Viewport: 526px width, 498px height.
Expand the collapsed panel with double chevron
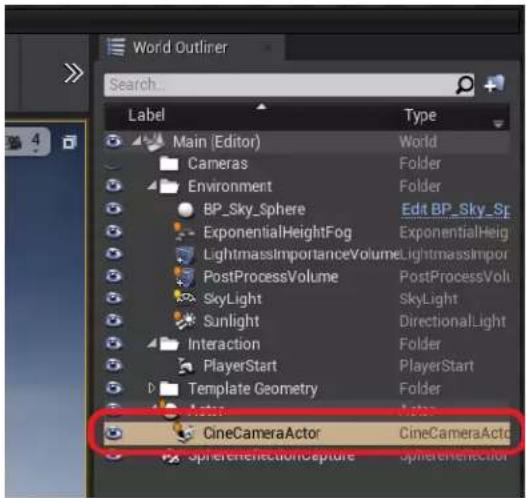click(x=73, y=73)
